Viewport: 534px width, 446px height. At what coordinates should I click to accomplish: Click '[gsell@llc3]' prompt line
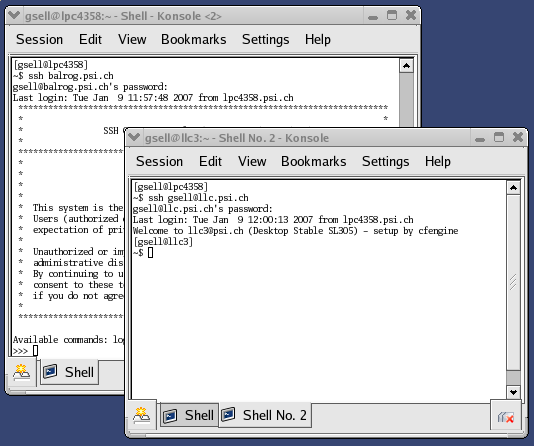[163, 242]
